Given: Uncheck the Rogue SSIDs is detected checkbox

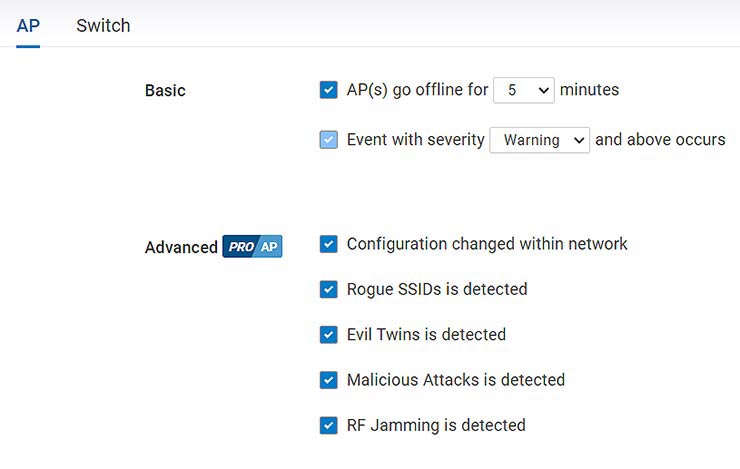Looking at the screenshot, I should coord(328,289).
